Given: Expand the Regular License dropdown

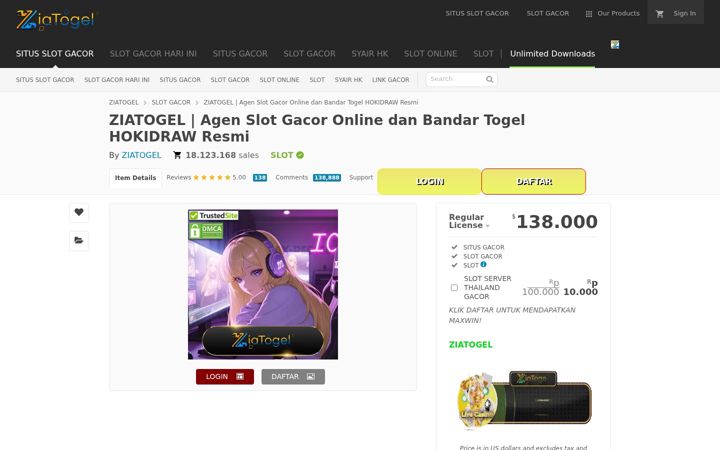Looking at the screenshot, I should pyautogui.click(x=468, y=221).
